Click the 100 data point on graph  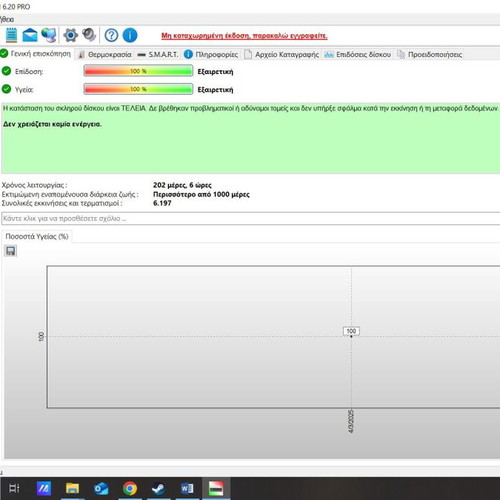tap(351, 336)
